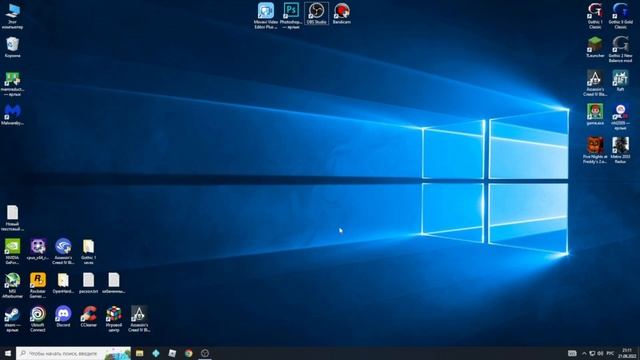Select the green memreduct shortcut icon
Viewport: 640px width, 360px height.
pyautogui.click(x=12, y=84)
